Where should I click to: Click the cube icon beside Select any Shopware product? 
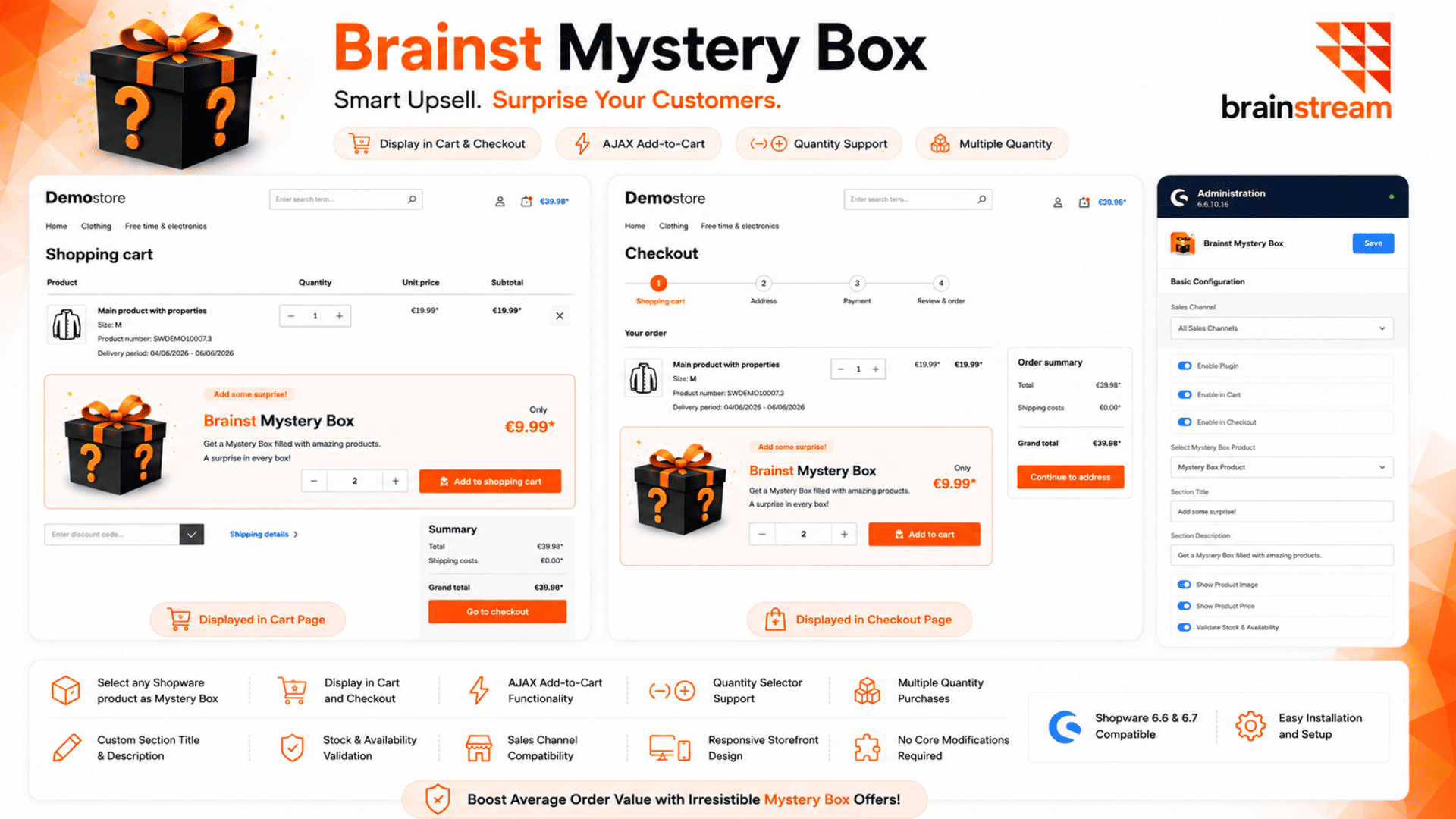(x=66, y=690)
